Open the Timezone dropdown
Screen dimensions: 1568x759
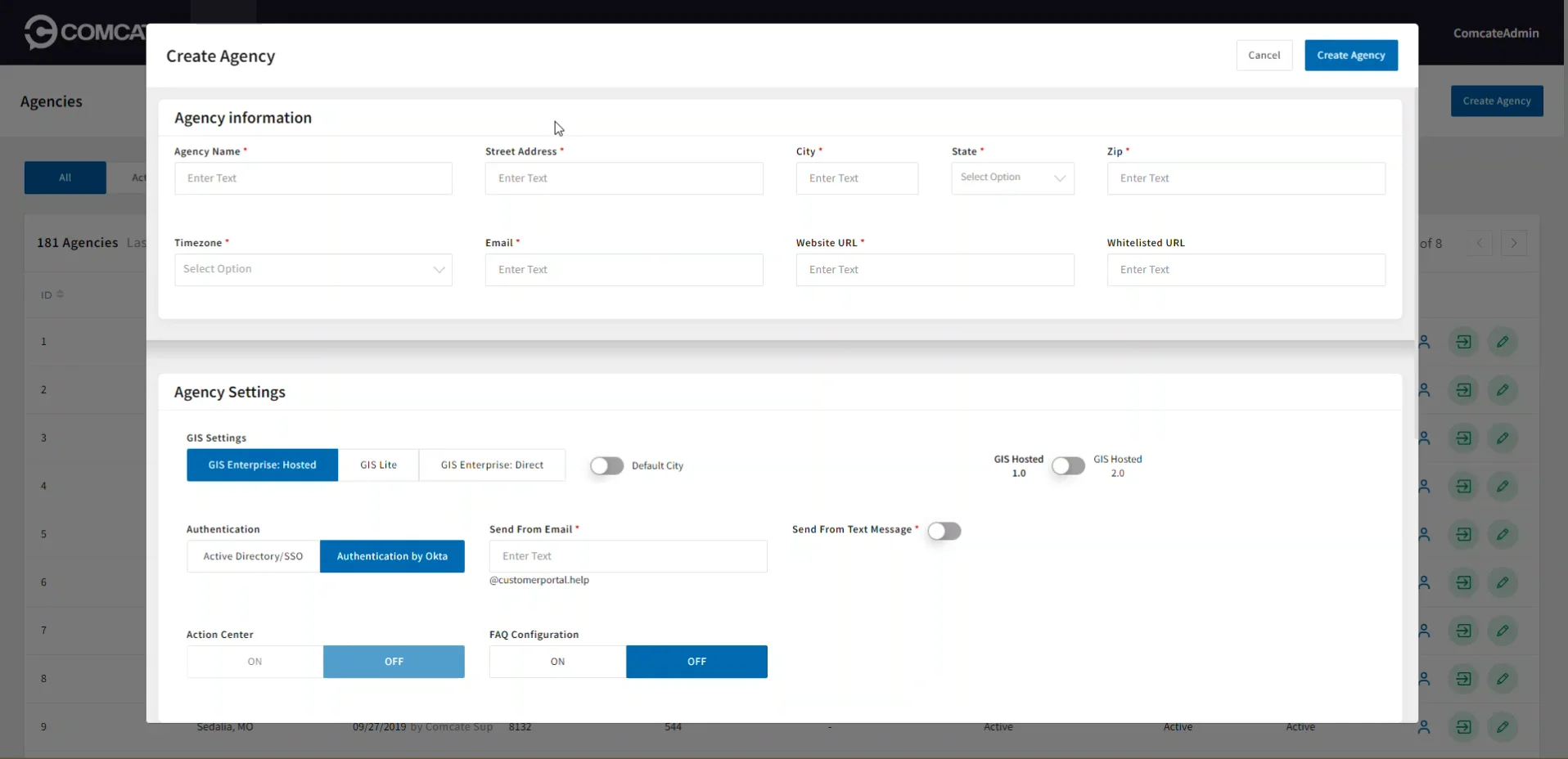[313, 270]
